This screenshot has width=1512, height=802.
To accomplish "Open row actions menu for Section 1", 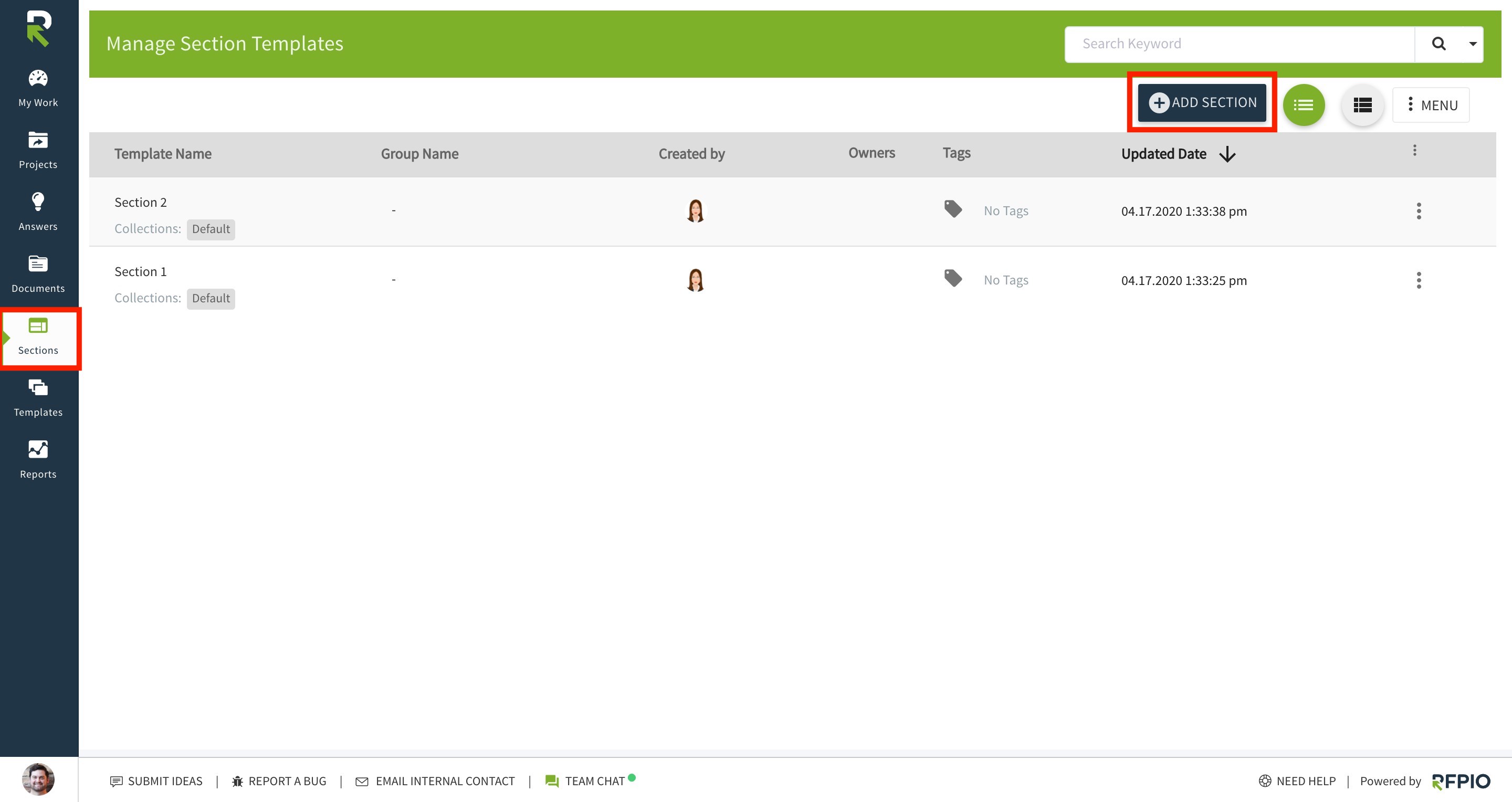I will (1419, 280).
